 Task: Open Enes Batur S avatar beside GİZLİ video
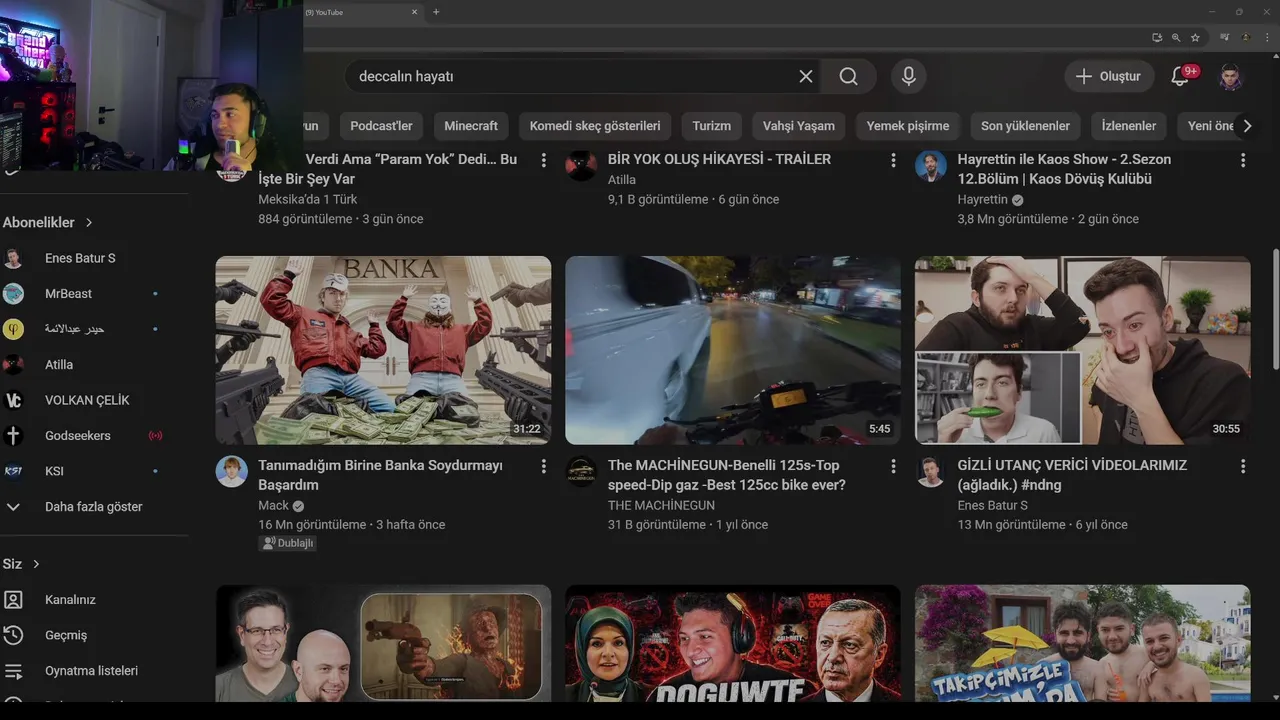(931, 472)
